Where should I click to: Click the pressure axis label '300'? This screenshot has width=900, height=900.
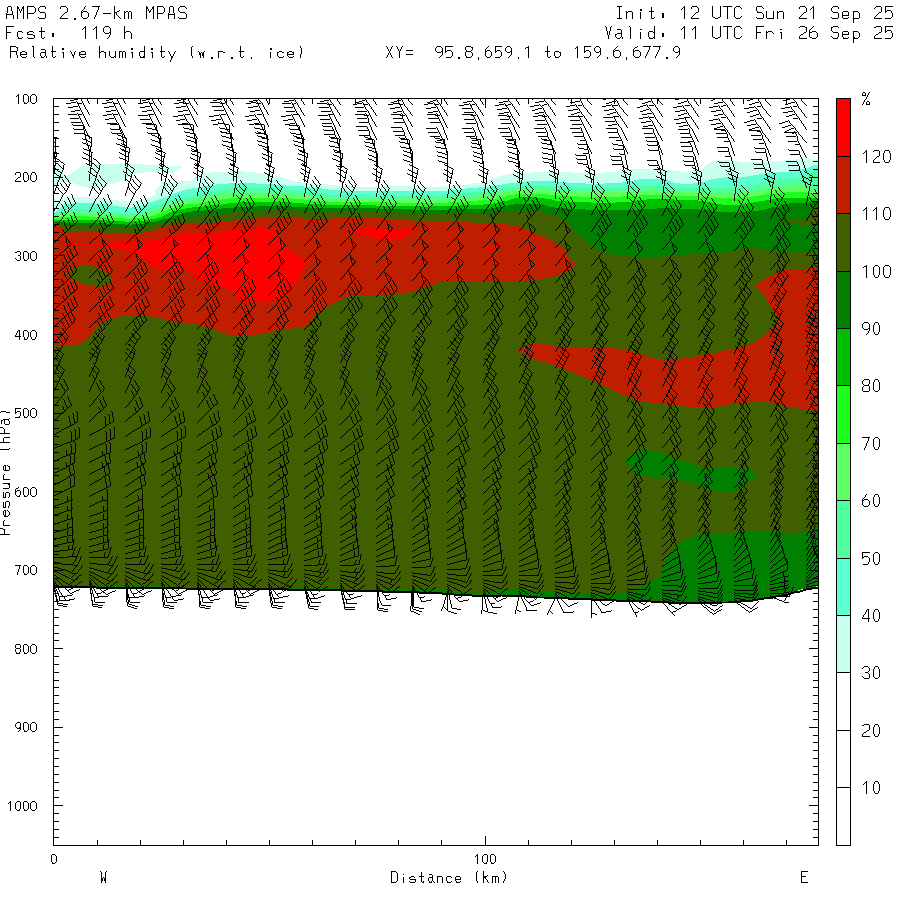[x=26, y=256]
